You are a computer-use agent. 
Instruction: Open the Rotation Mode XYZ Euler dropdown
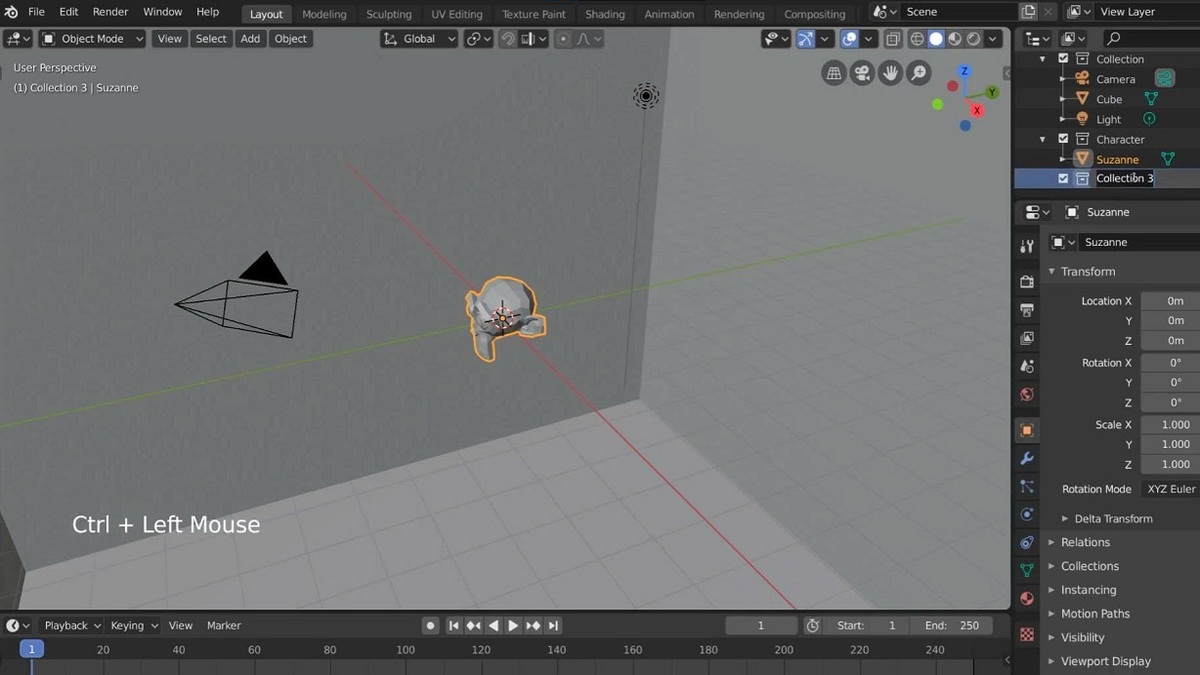tap(1169, 489)
